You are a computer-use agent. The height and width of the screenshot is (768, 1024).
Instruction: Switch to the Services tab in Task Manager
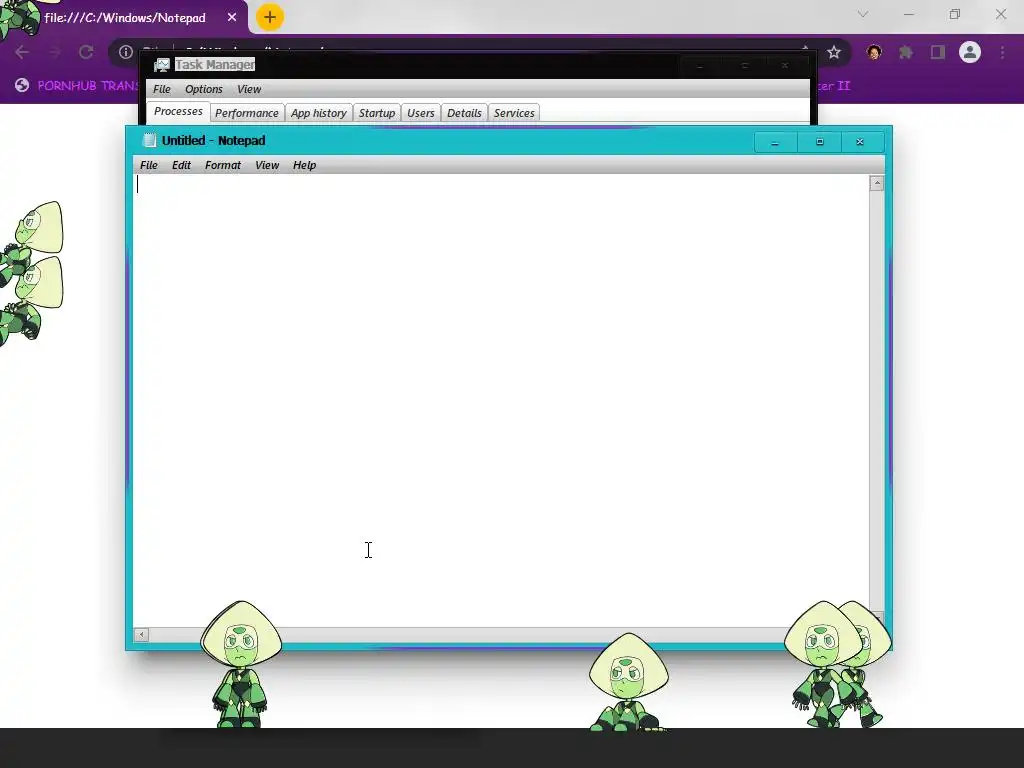tap(514, 113)
